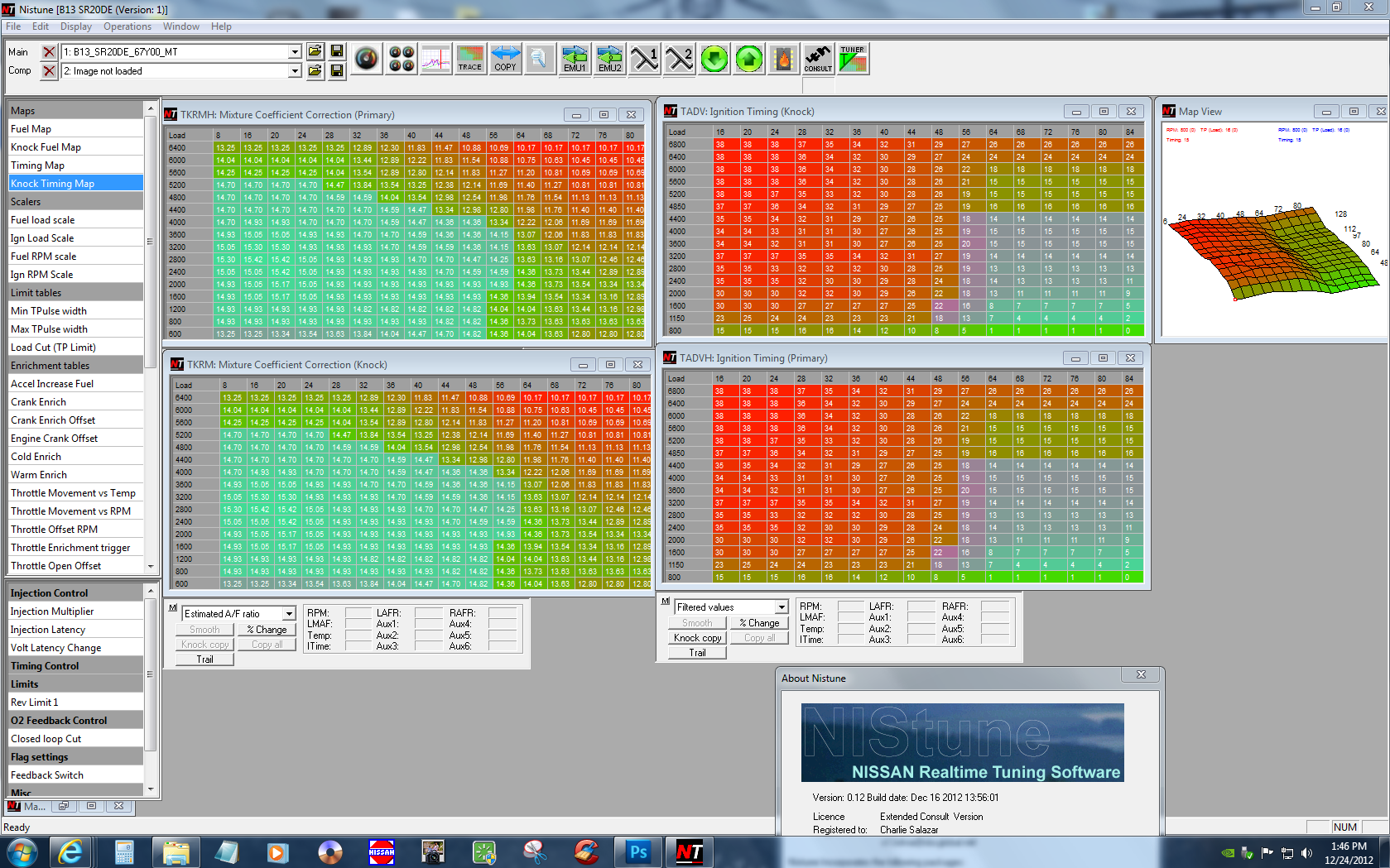Unload comparison image with red X
This screenshot has height=868, width=1390.
click(x=49, y=71)
